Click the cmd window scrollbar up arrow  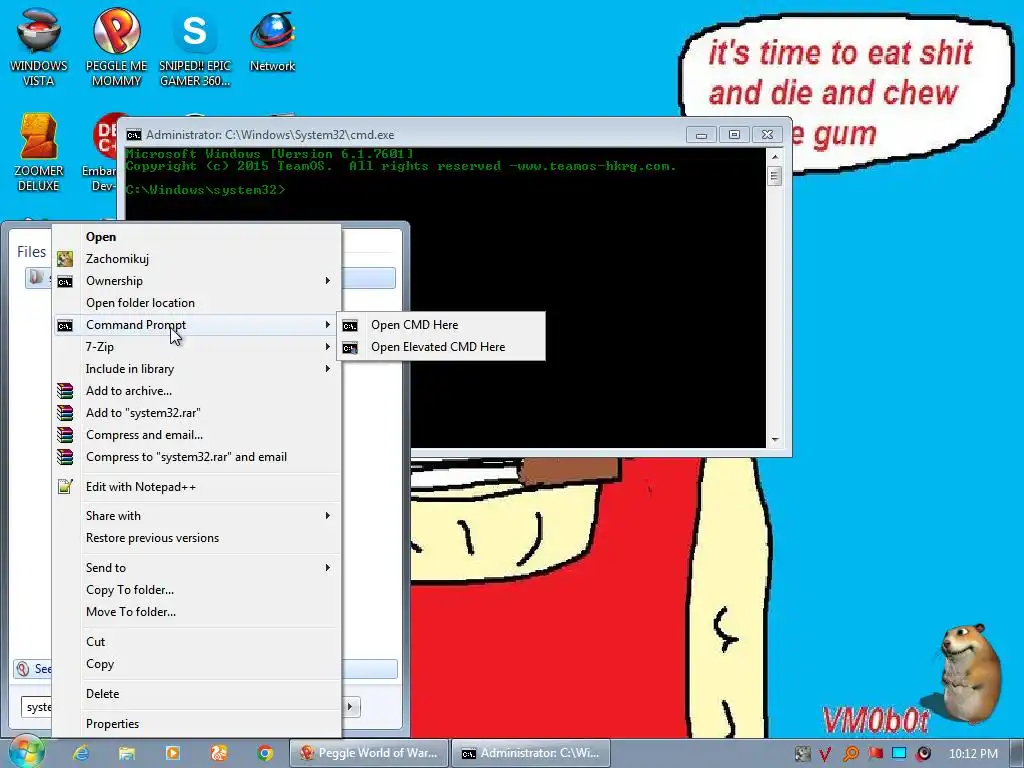click(775, 157)
